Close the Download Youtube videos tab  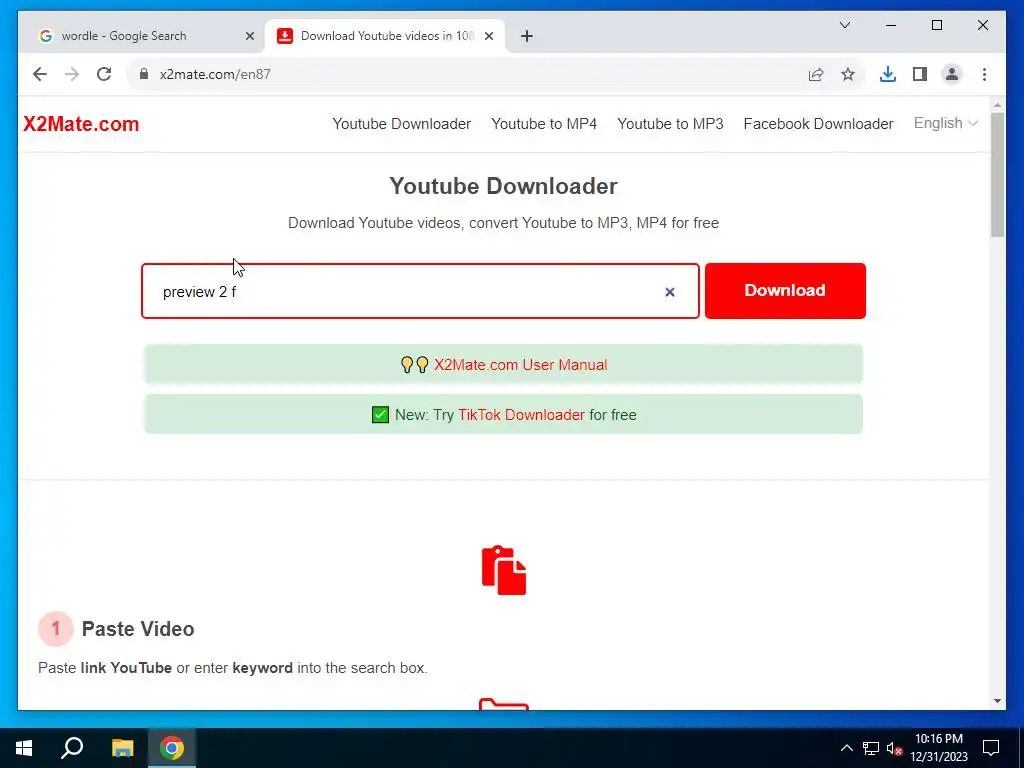pyautogui.click(x=488, y=37)
